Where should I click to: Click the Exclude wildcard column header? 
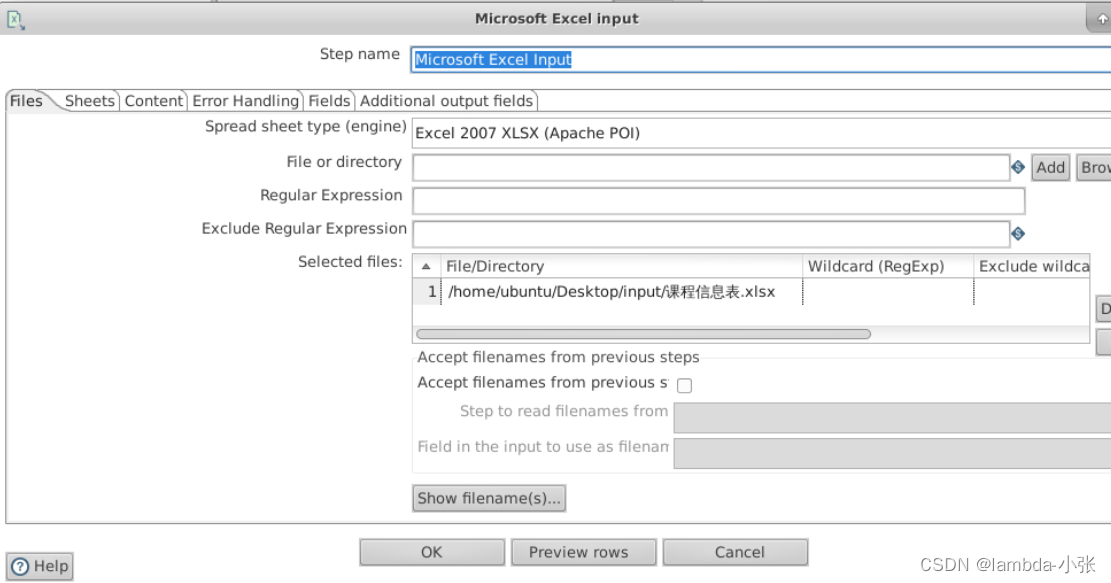[1032, 266]
